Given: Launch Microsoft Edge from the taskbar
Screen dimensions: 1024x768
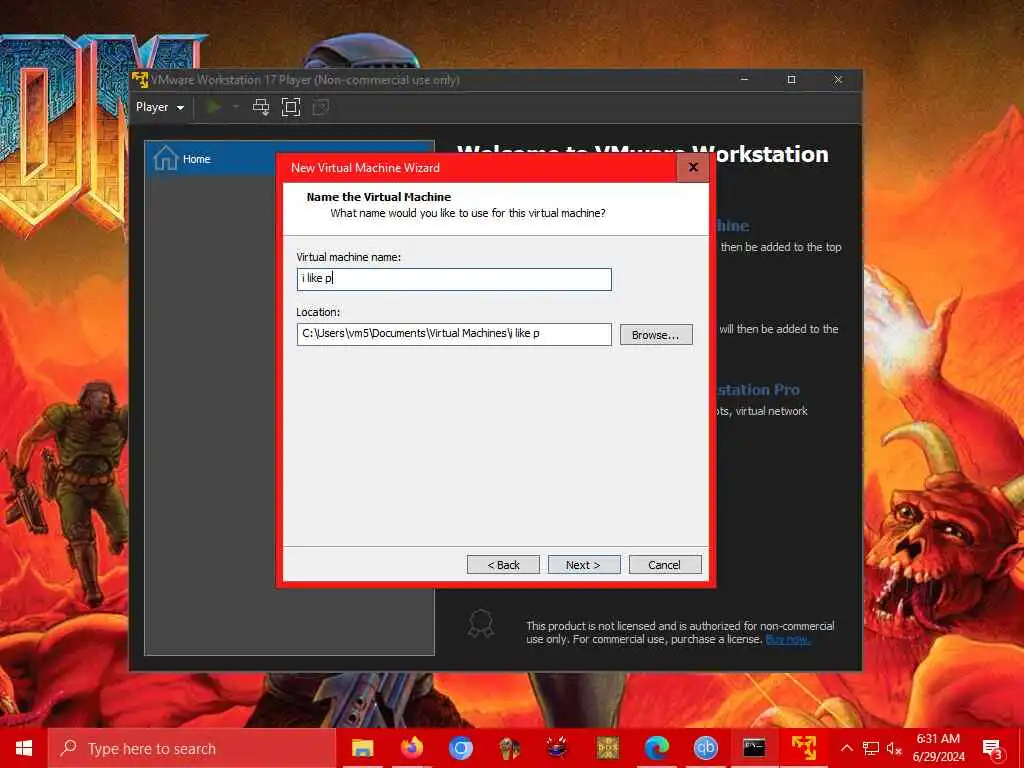Looking at the screenshot, I should pyautogui.click(x=656, y=748).
